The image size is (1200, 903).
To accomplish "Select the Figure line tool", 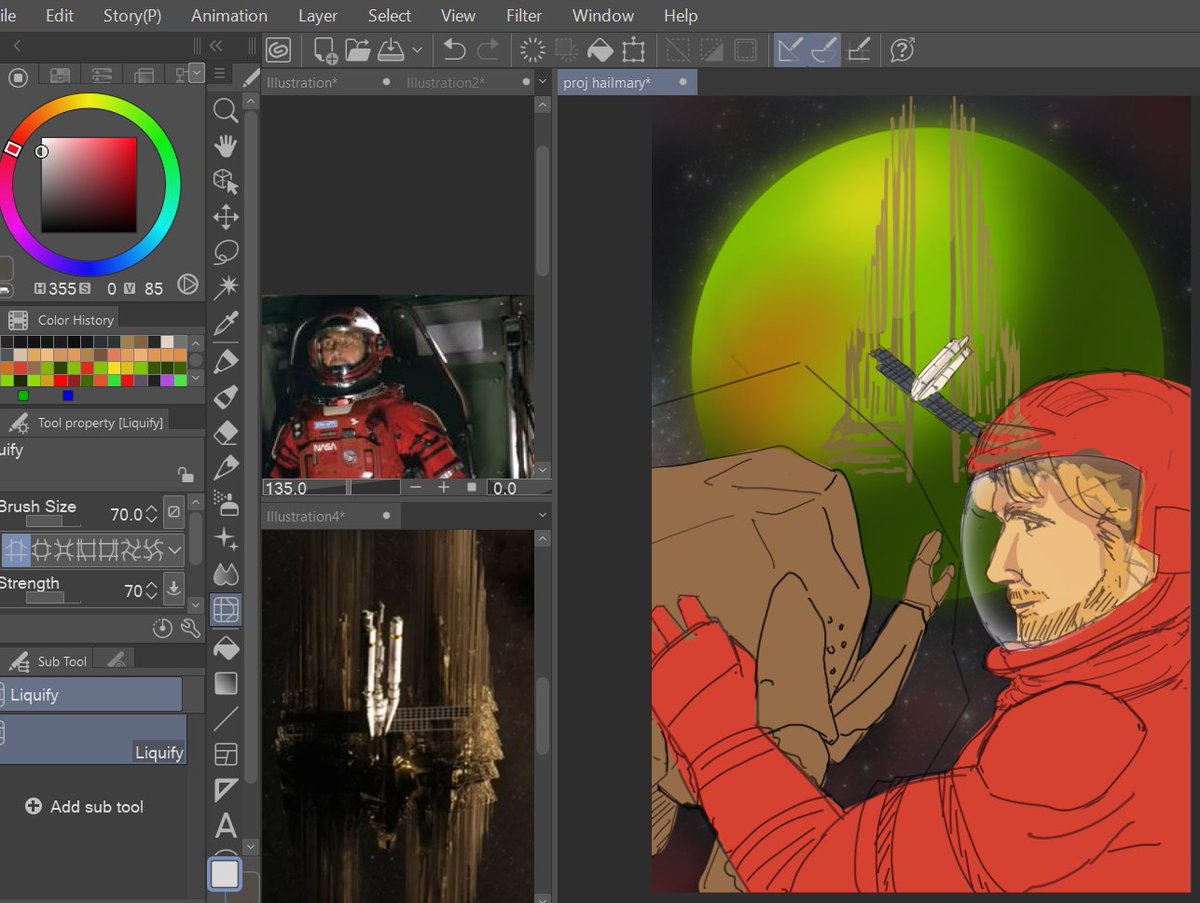I will (226, 718).
